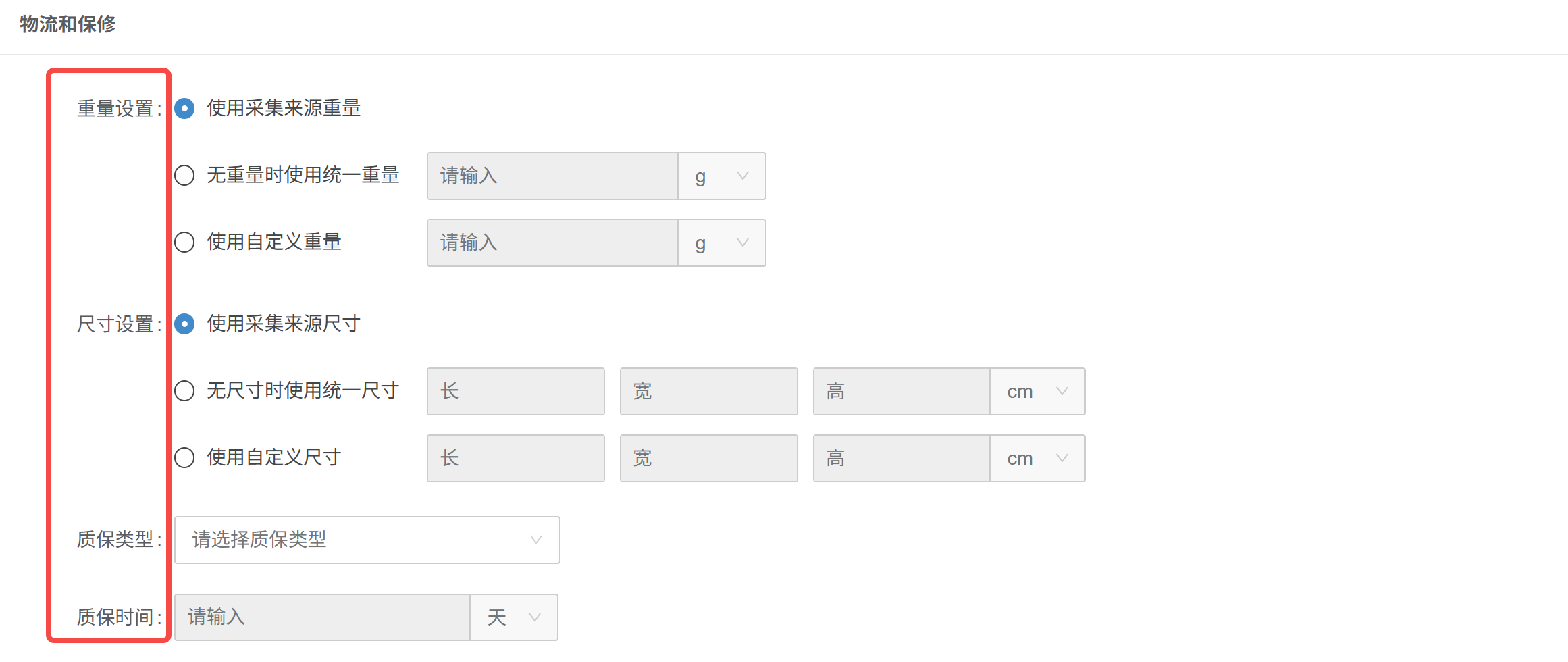Image resolution: width=1568 pixels, height=662 pixels.
Task: Open unit dropdown for custom weight
Action: point(722,243)
